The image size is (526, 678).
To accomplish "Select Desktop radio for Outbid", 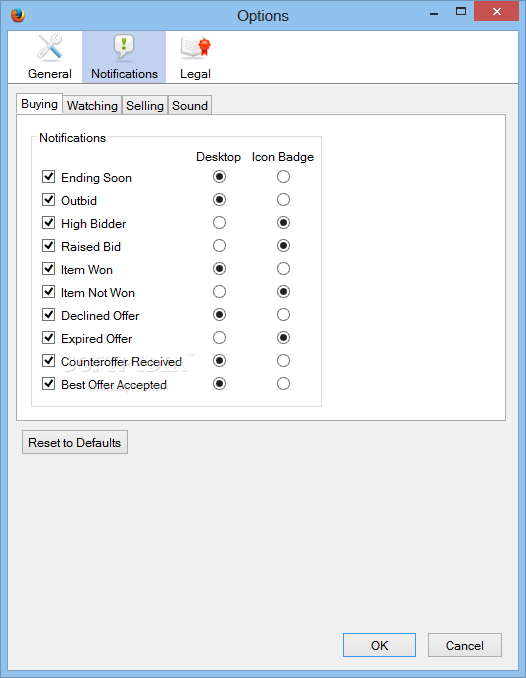I will click(x=219, y=200).
